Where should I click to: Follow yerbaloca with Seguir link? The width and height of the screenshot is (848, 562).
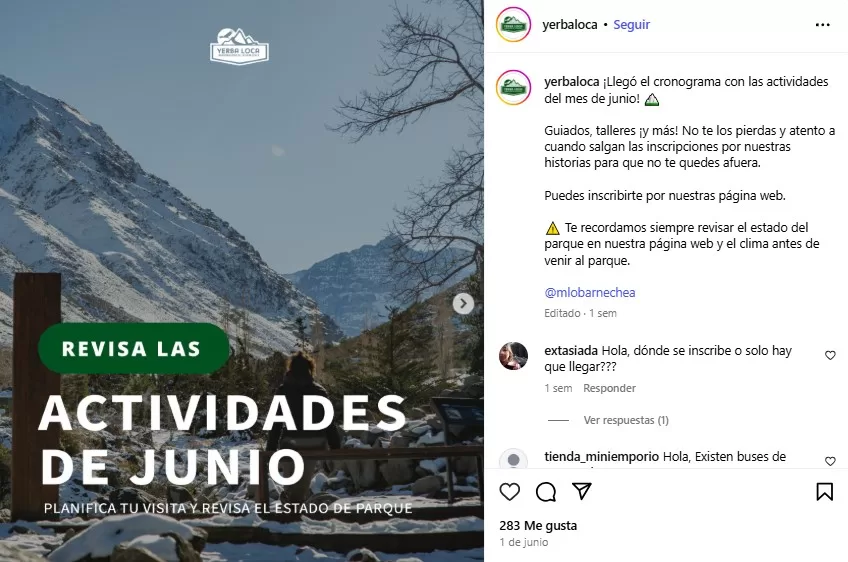tap(631, 24)
